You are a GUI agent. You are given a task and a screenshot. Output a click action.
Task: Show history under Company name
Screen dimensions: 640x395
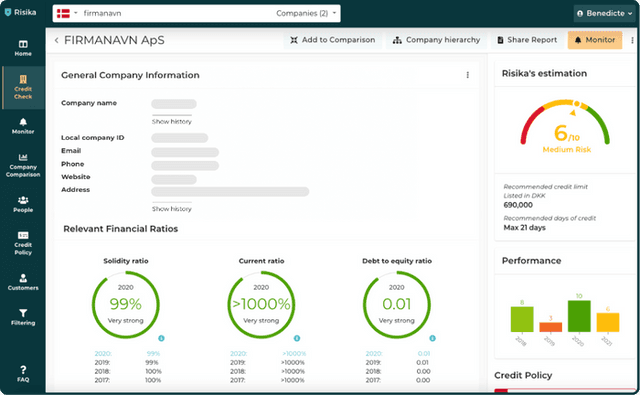point(172,122)
